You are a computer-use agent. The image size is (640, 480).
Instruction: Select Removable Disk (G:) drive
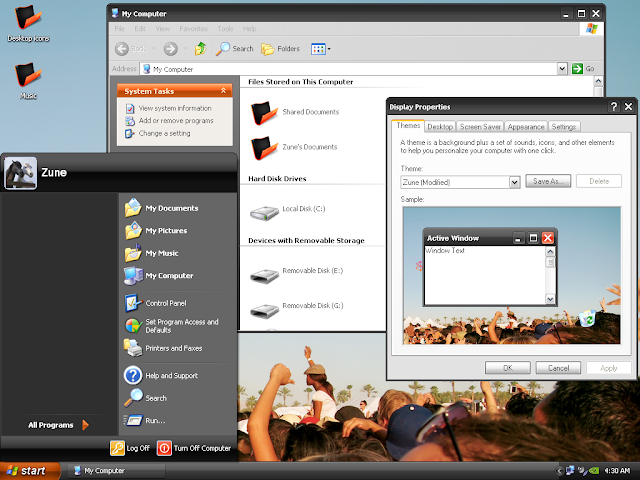point(297,309)
